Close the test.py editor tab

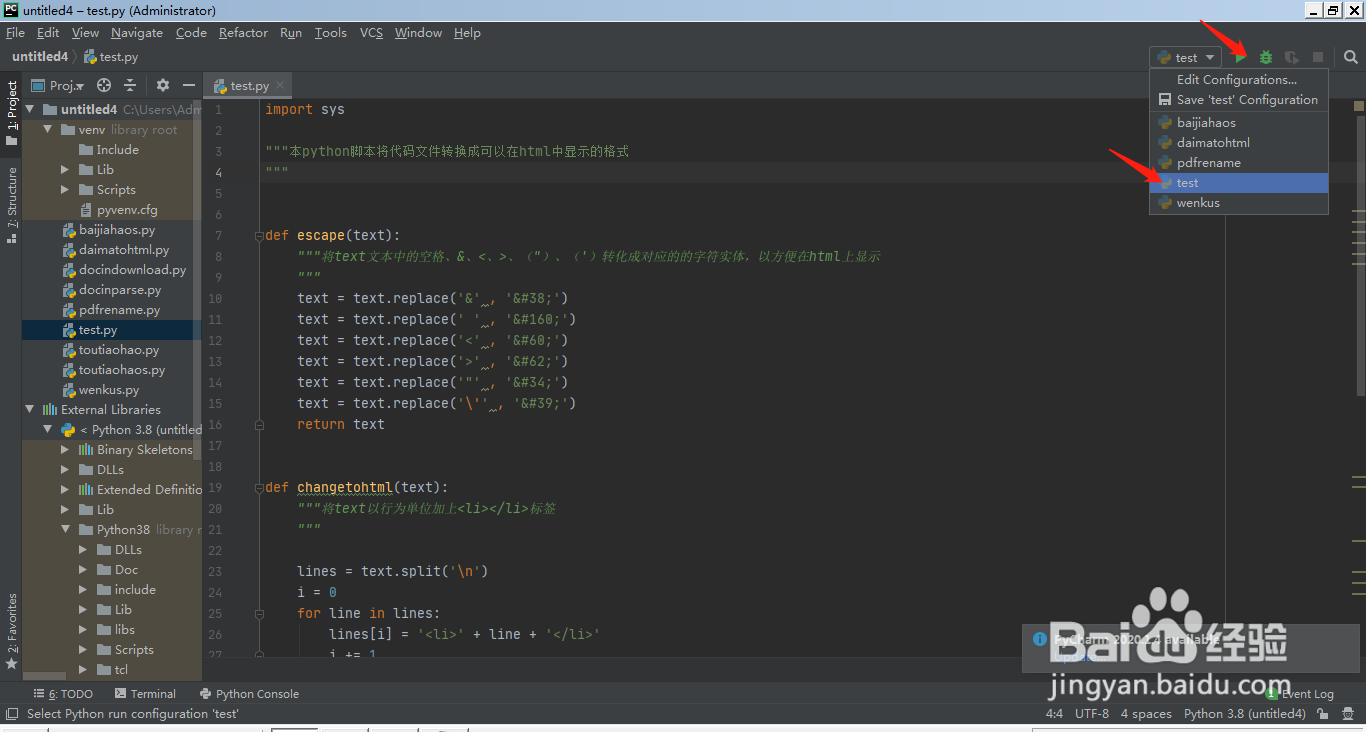coord(281,86)
